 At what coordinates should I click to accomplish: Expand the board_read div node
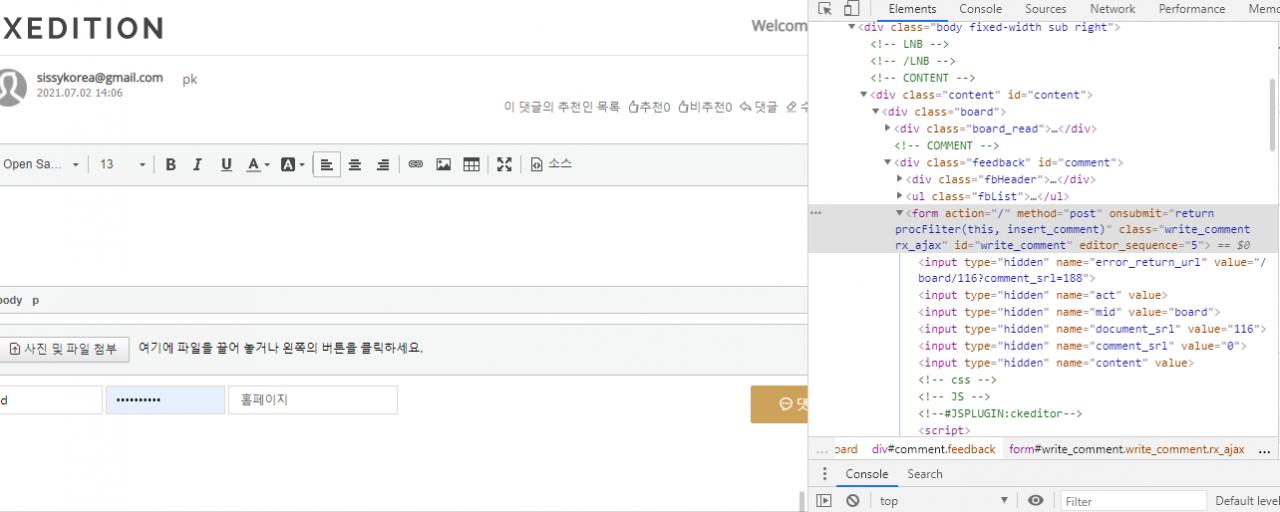(888, 129)
